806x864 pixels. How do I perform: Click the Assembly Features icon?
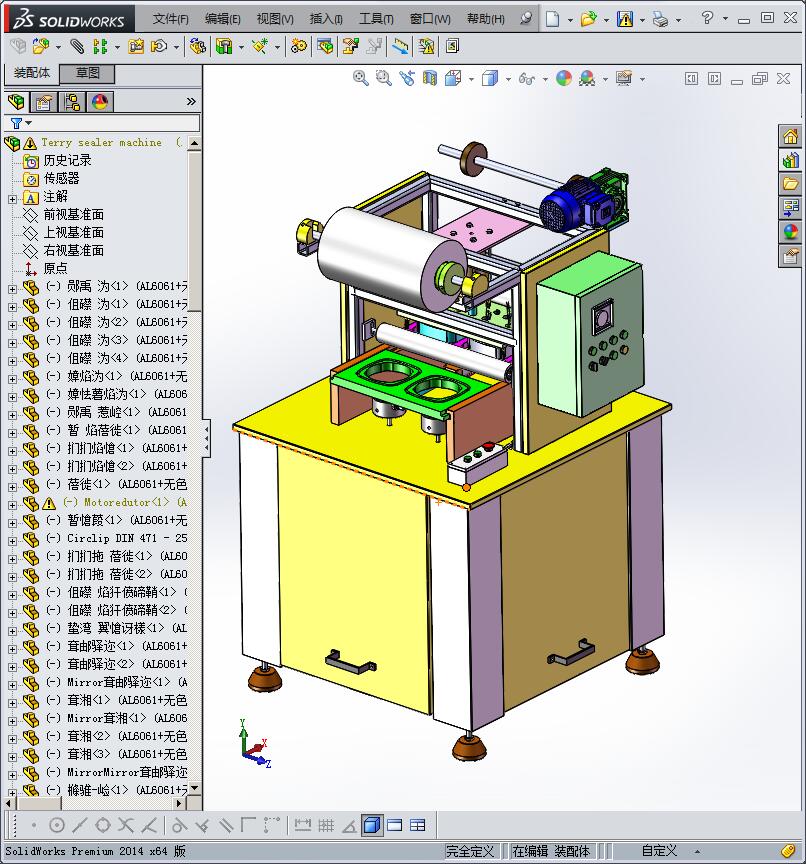click(224, 46)
